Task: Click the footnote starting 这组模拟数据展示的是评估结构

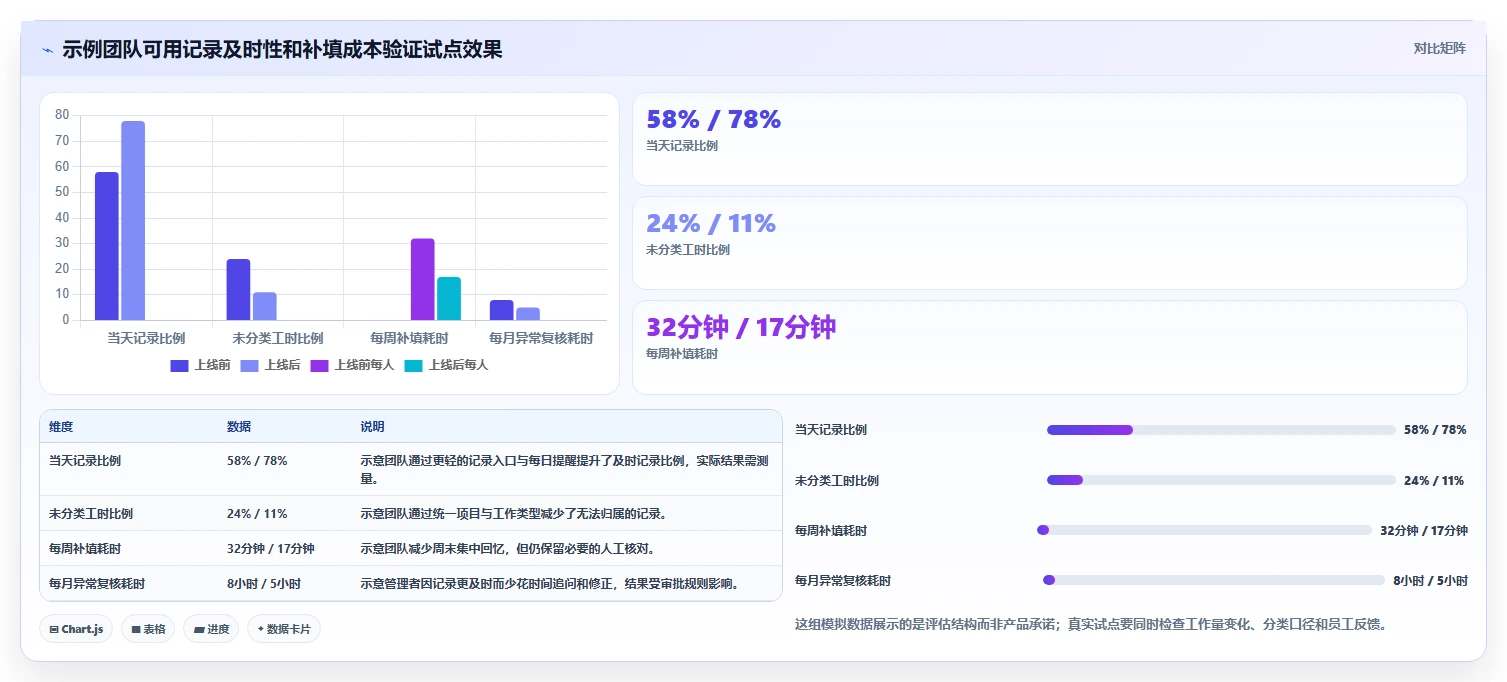Action: coord(1090,625)
